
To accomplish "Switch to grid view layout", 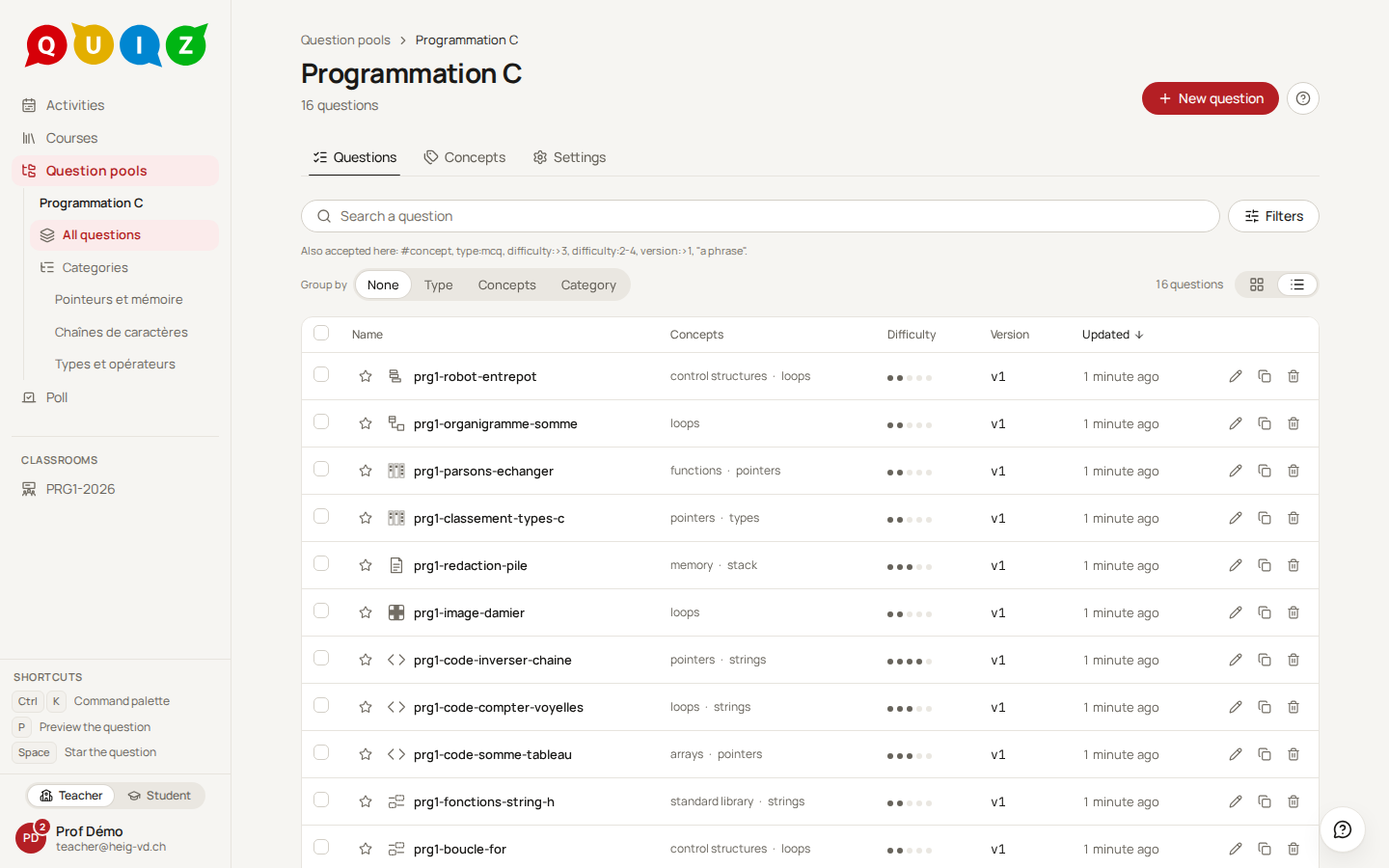I will 1257,285.
